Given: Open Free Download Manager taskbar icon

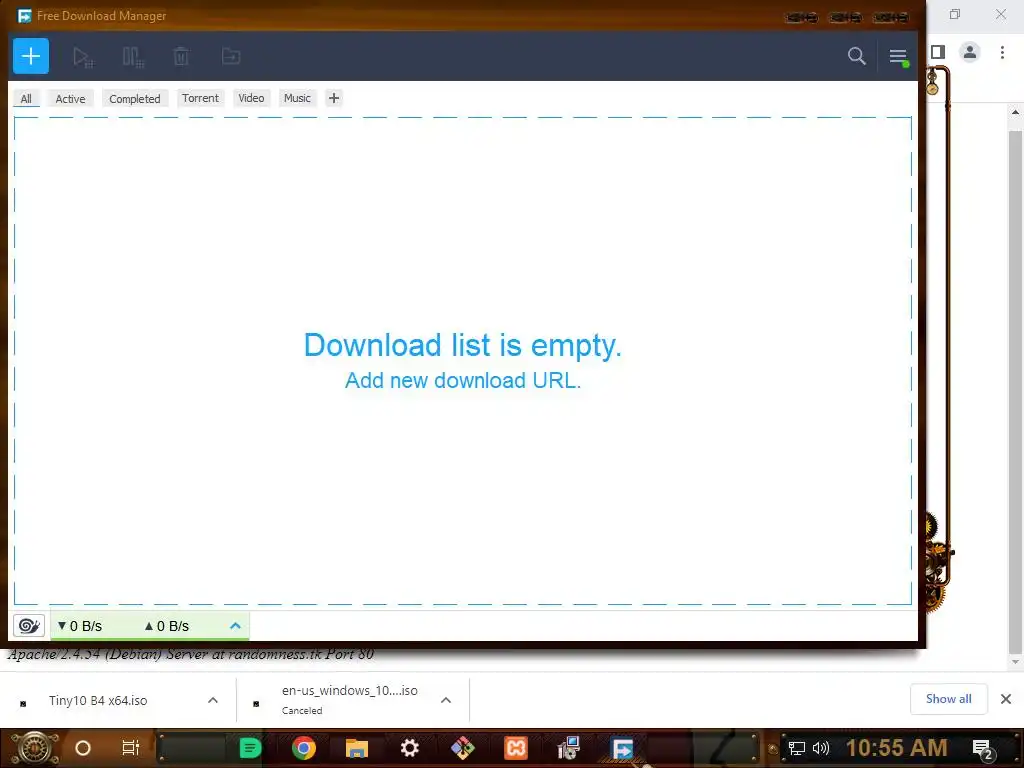Looking at the screenshot, I should pyautogui.click(x=622, y=748).
